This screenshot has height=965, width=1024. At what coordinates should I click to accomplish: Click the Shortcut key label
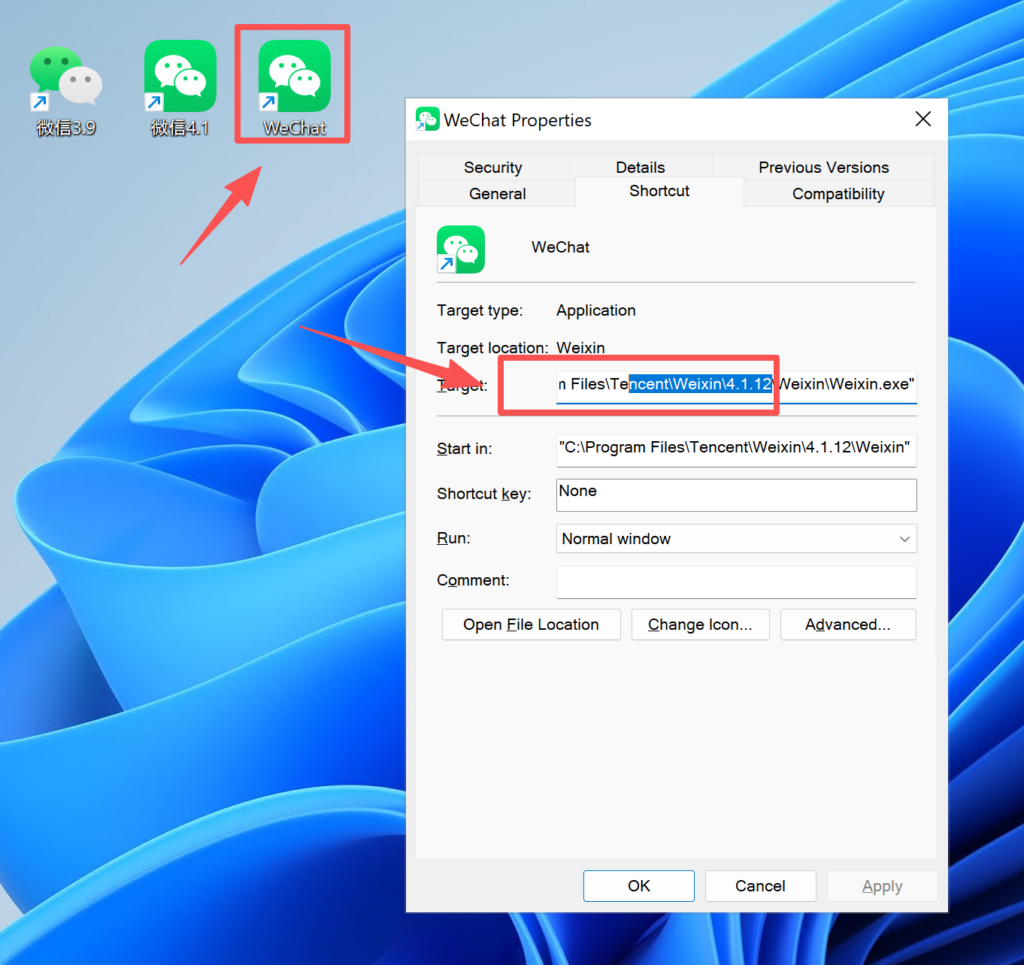pos(484,494)
